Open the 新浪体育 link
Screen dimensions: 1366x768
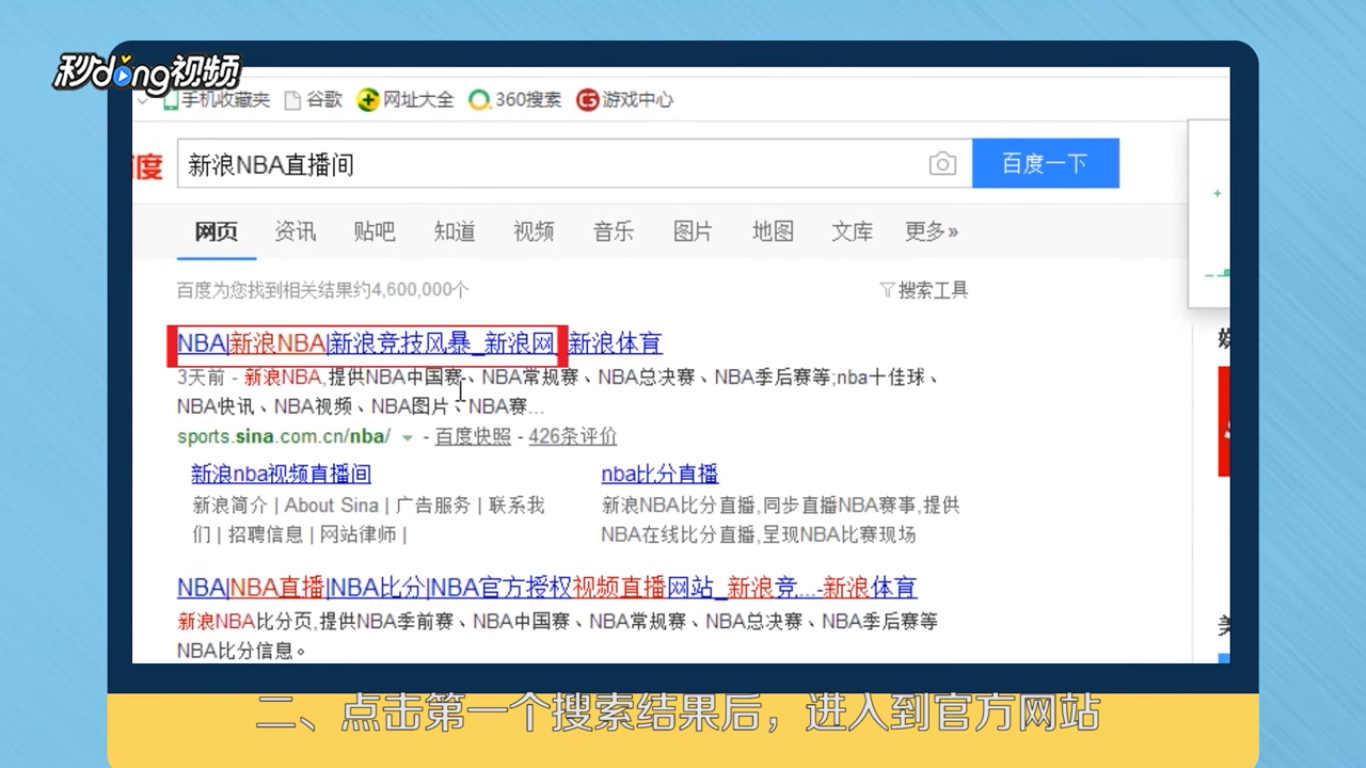pos(616,343)
